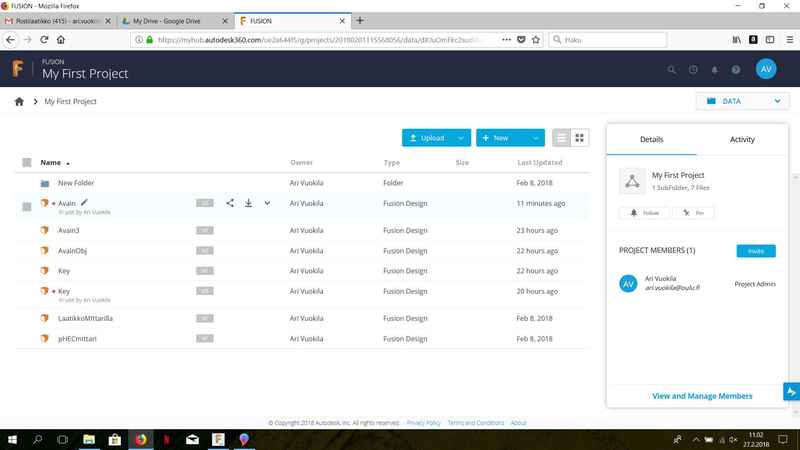Switch to the Gmail Postilaatikko browser tab
Screen dimensions: 800x450
coord(57,21)
